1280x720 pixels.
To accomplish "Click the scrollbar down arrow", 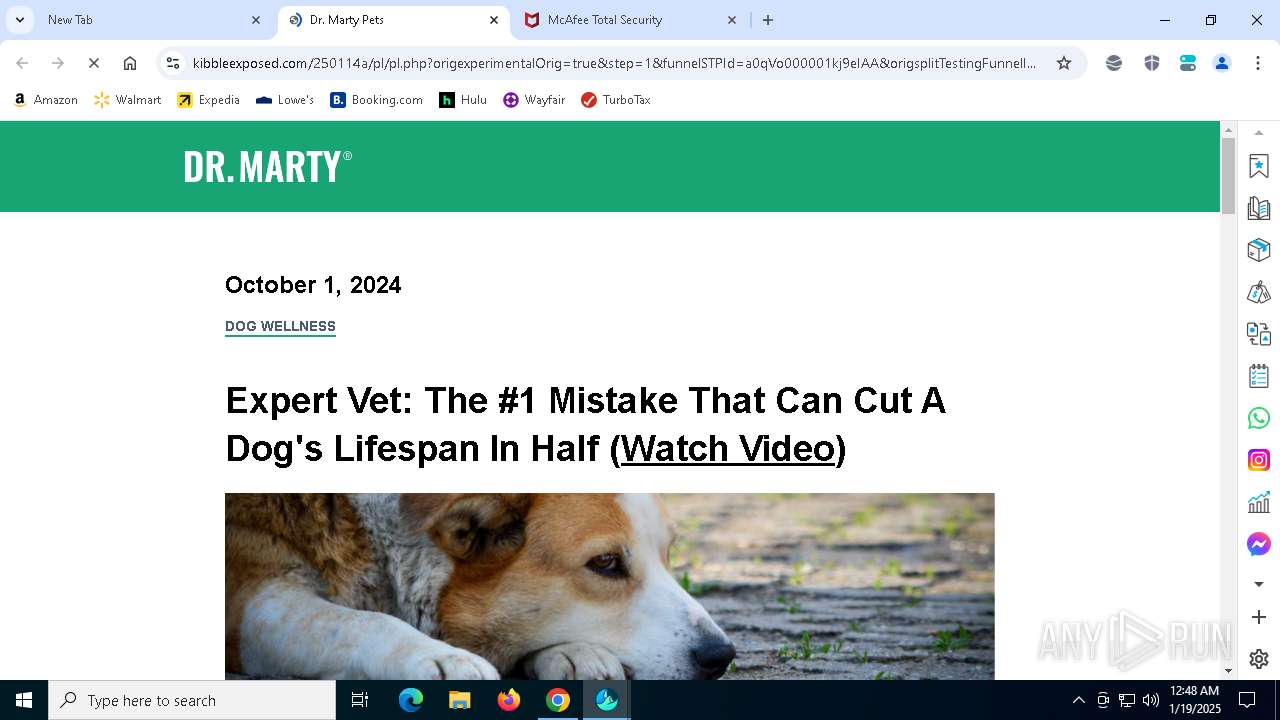I will [1229, 671].
